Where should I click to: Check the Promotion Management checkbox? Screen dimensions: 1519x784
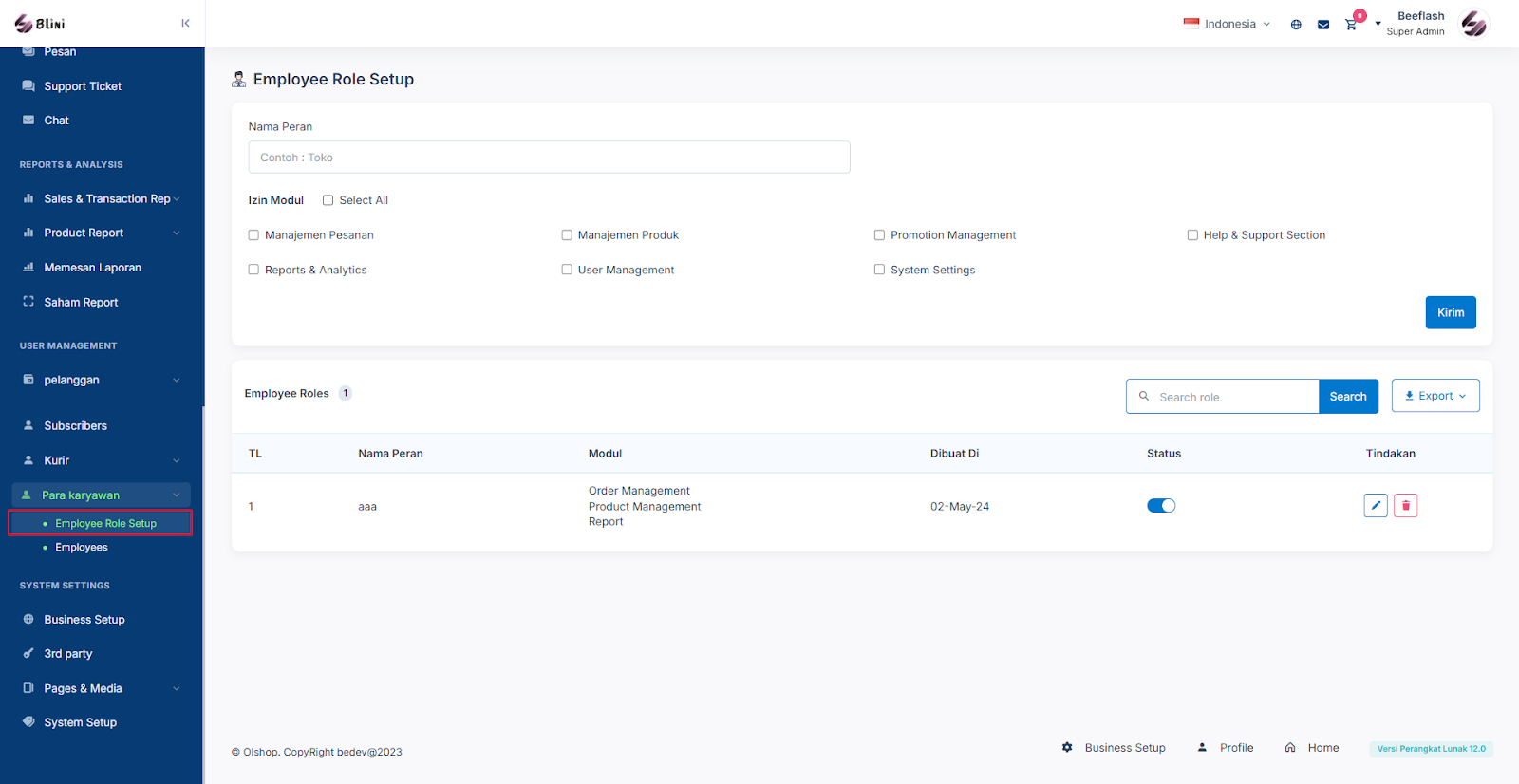[x=879, y=235]
